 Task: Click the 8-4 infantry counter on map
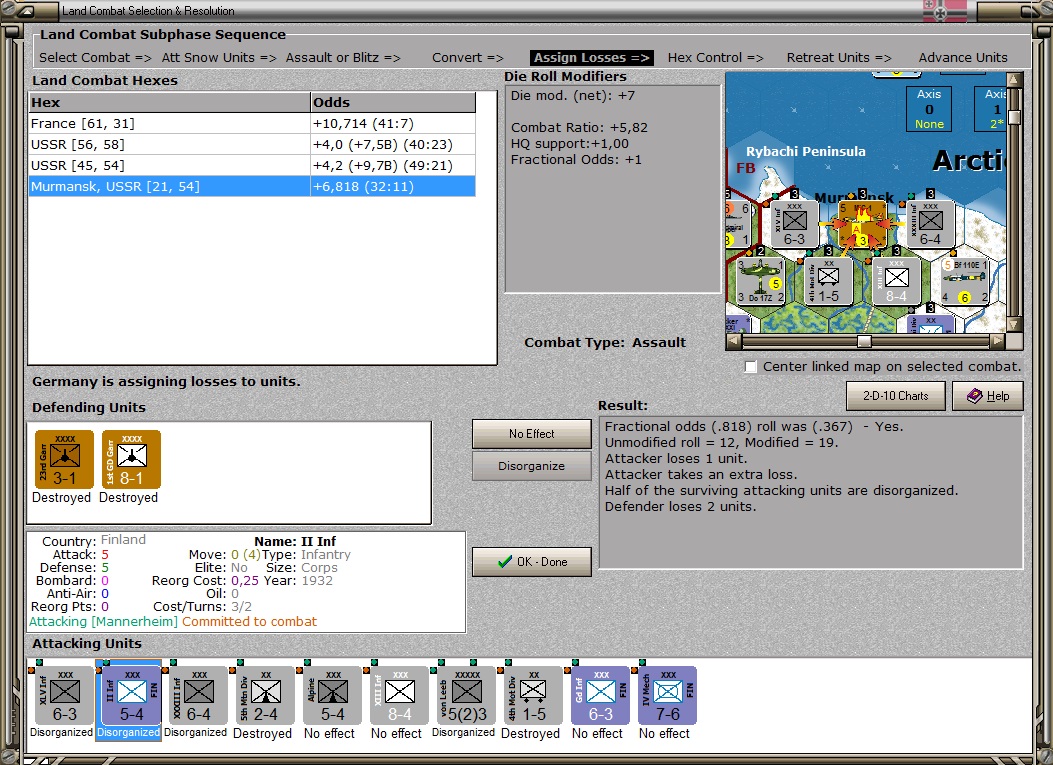pyautogui.click(x=896, y=281)
